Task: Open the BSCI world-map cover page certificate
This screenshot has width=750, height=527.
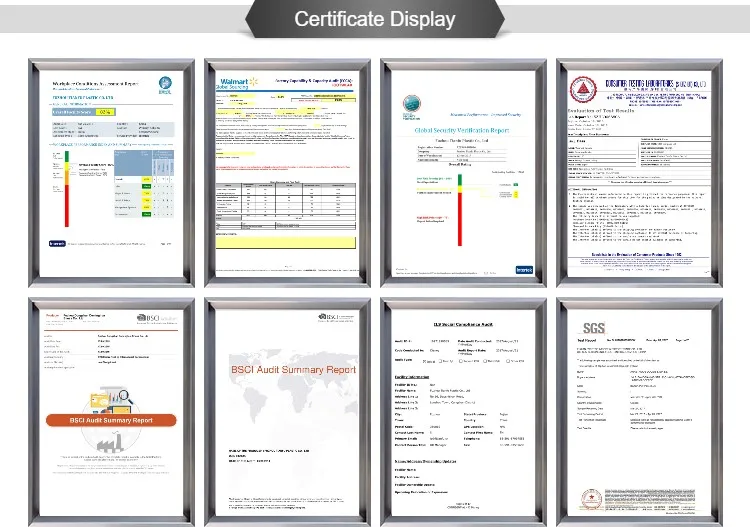Action: coord(287,412)
